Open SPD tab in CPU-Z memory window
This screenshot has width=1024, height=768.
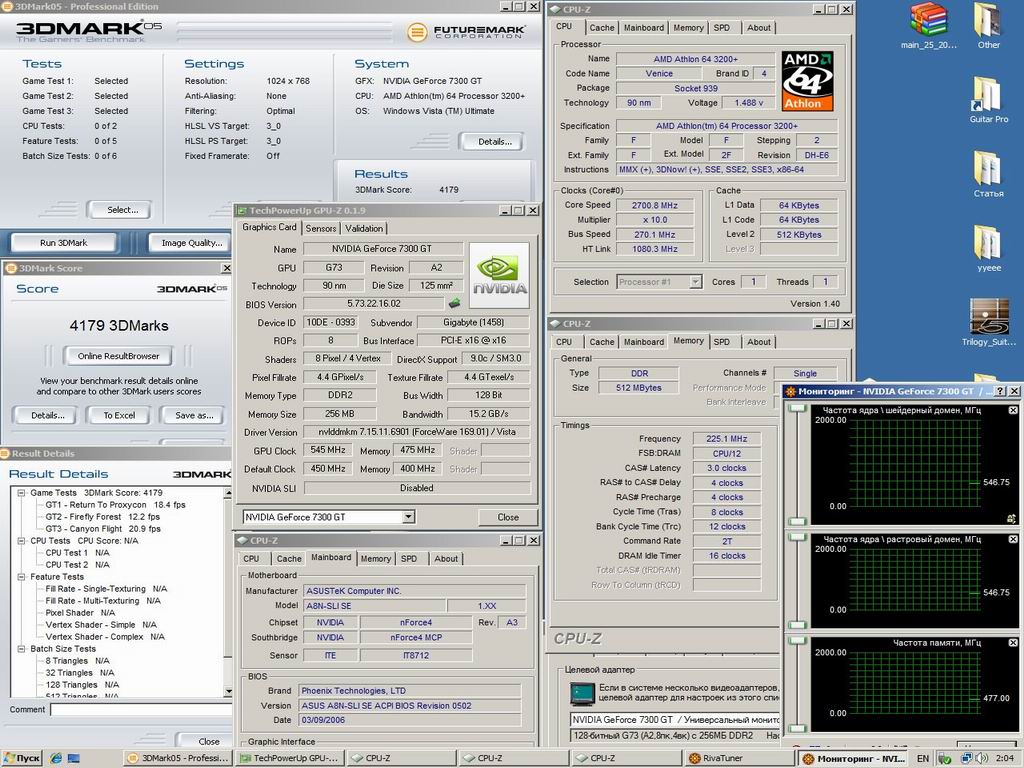click(722, 342)
